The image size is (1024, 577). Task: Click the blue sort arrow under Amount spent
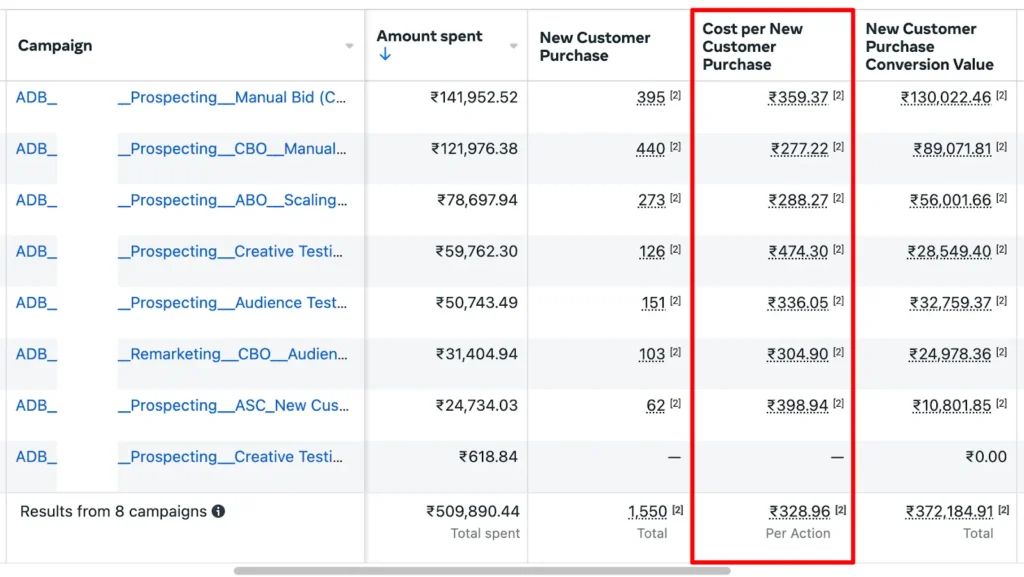coord(385,55)
